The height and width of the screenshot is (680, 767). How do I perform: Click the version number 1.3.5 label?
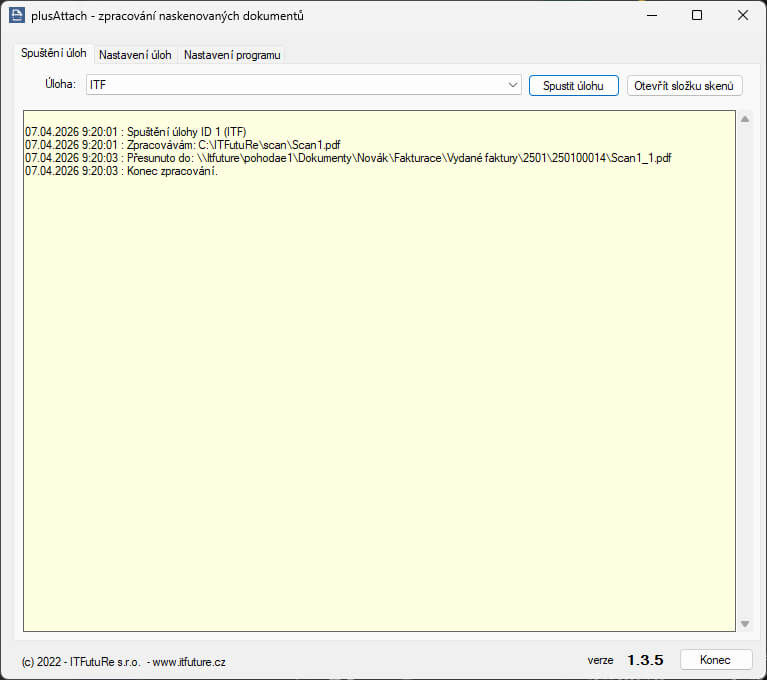(645, 661)
